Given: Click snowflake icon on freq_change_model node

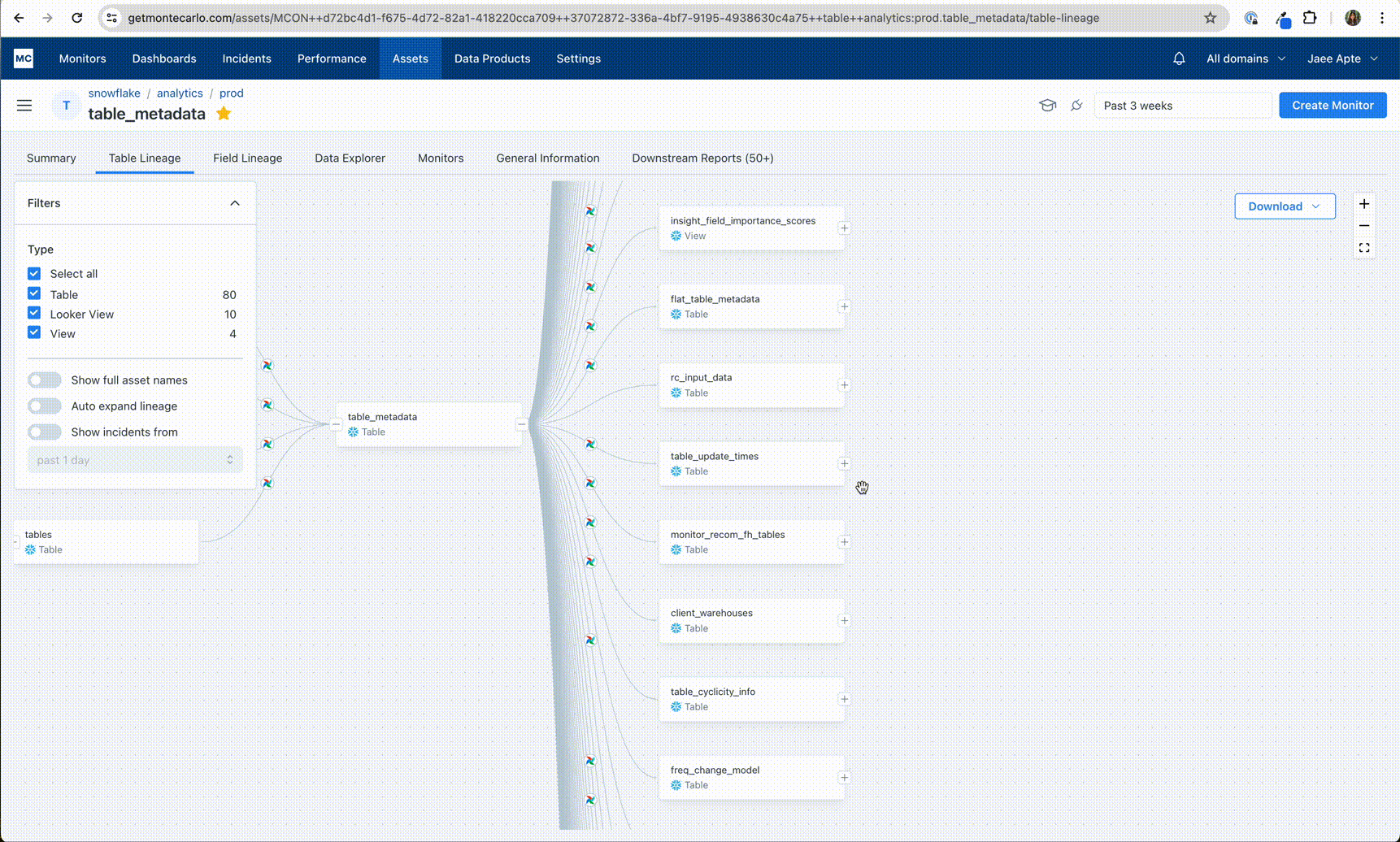Looking at the screenshot, I should pos(676,786).
